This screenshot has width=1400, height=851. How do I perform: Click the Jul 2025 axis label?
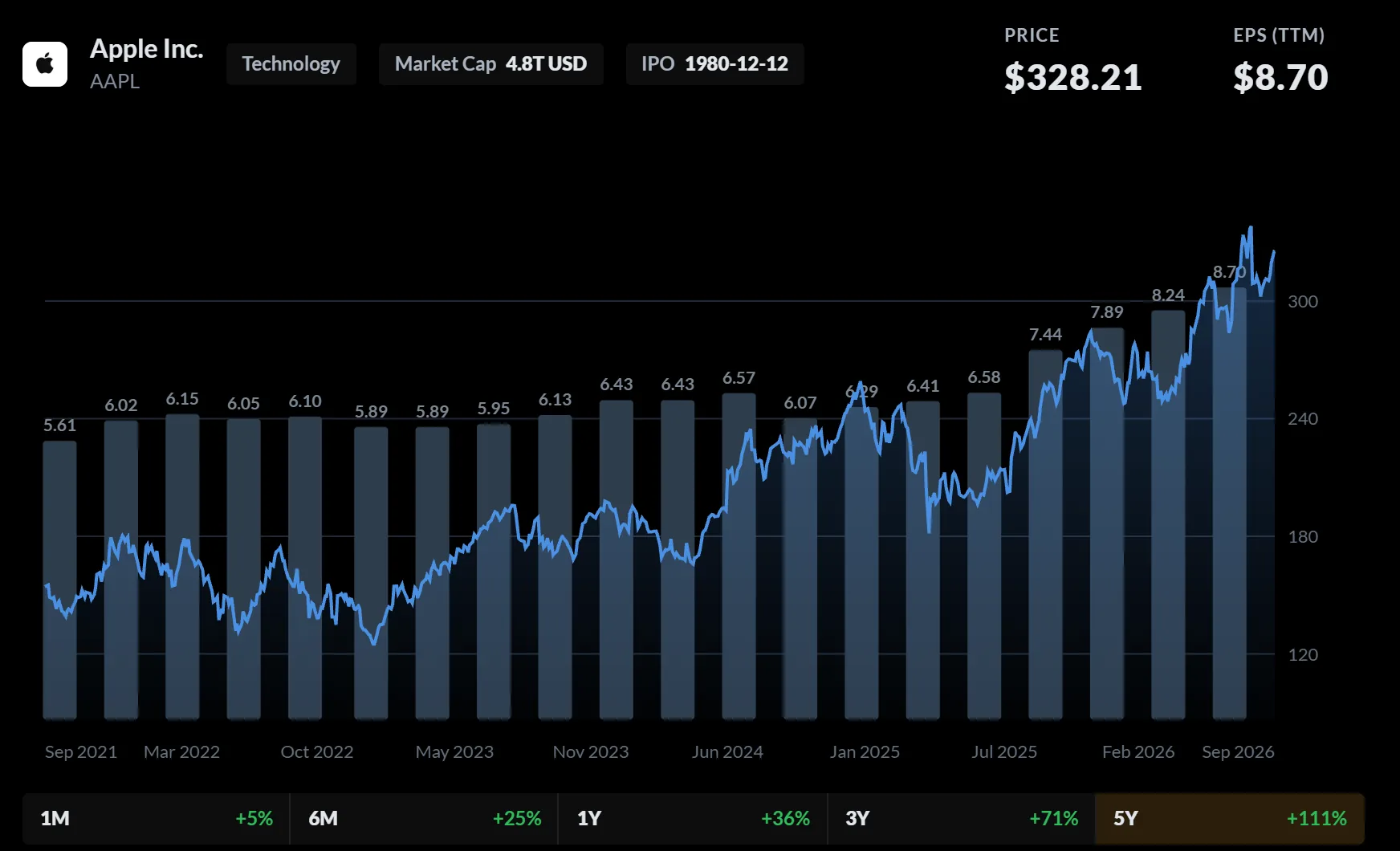pyautogui.click(x=1004, y=752)
